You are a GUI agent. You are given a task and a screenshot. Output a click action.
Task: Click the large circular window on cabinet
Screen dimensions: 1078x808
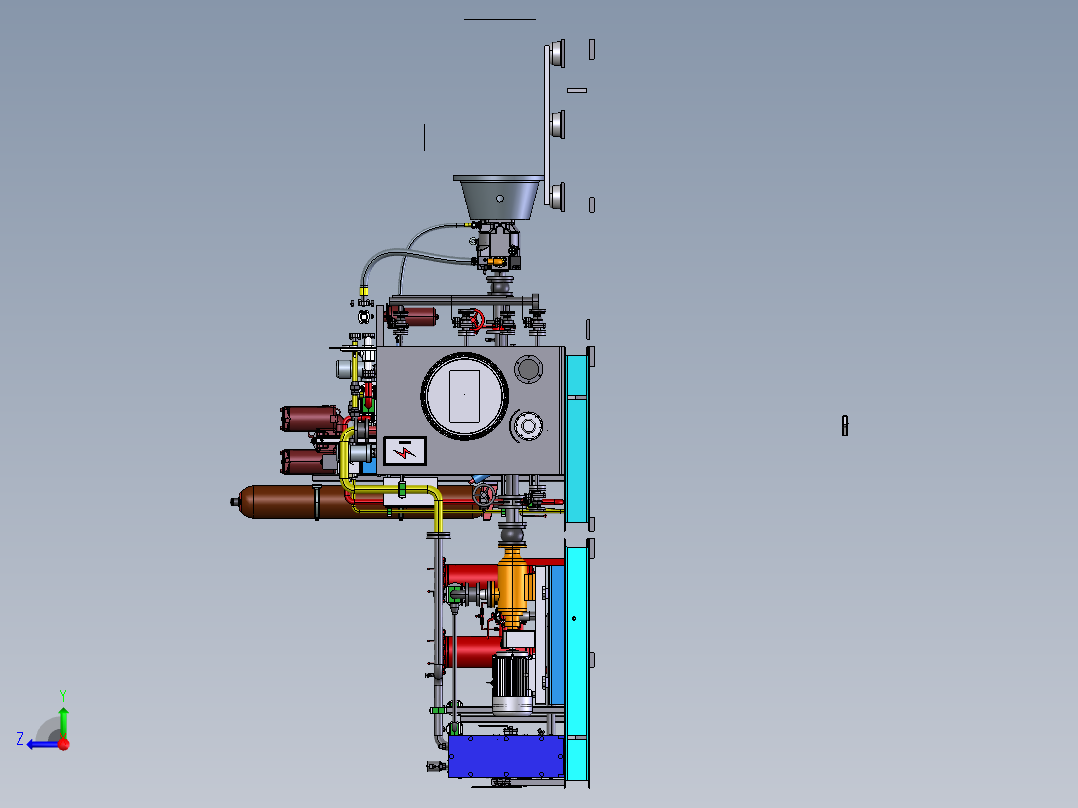pyautogui.click(x=465, y=396)
